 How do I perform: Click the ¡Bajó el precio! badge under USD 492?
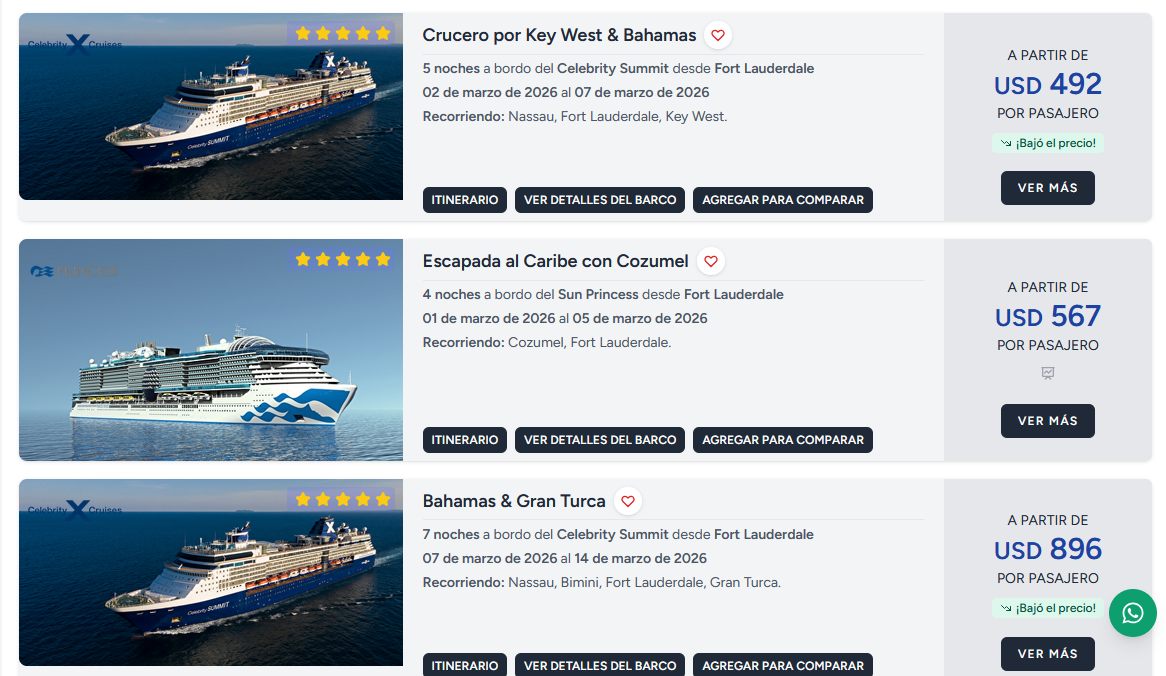tap(1048, 143)
